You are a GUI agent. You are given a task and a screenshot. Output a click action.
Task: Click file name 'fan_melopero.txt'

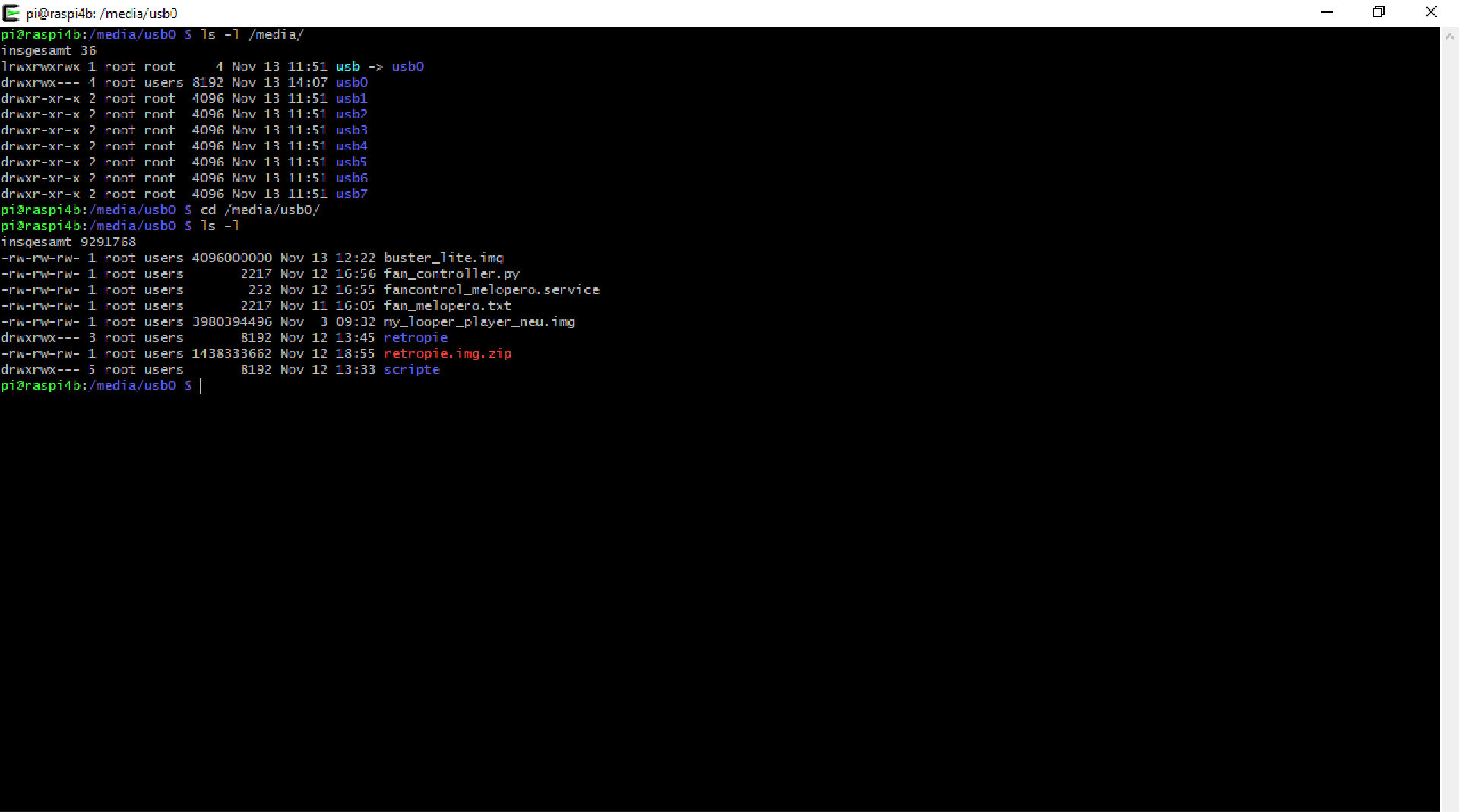448,306
